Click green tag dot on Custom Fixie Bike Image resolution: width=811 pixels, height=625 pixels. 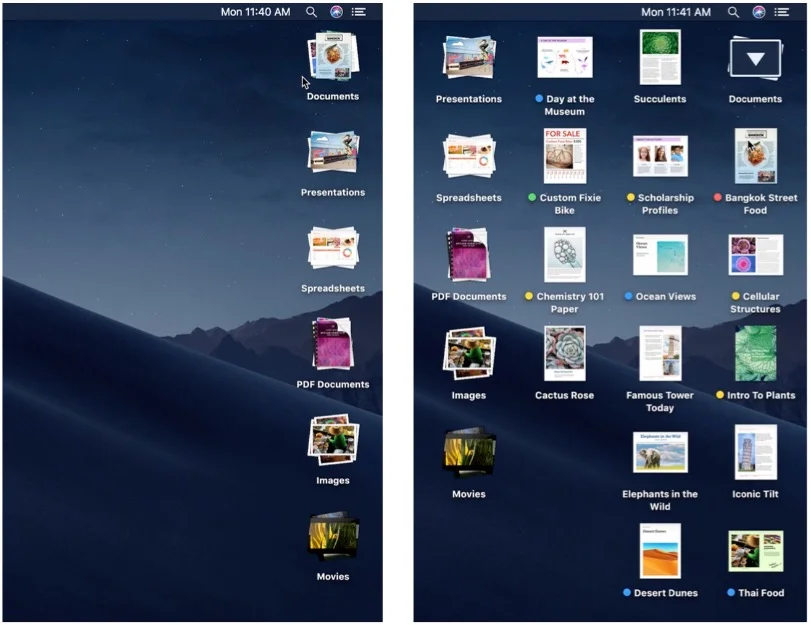[532, 197]
